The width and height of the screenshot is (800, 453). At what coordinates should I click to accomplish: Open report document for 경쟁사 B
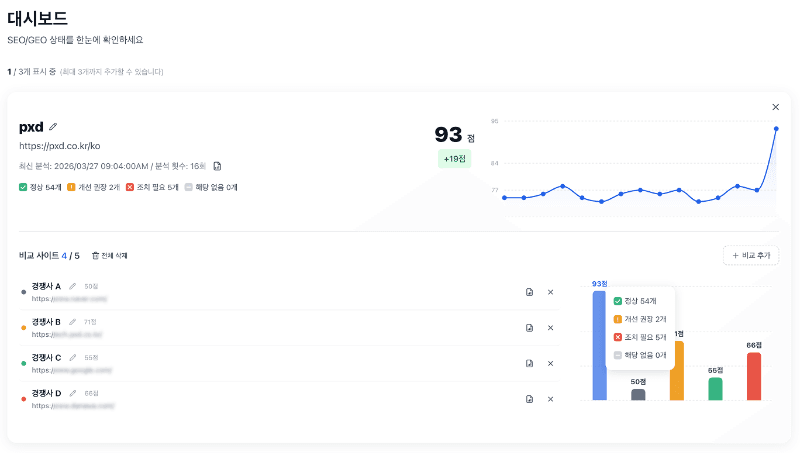[530, 328]
